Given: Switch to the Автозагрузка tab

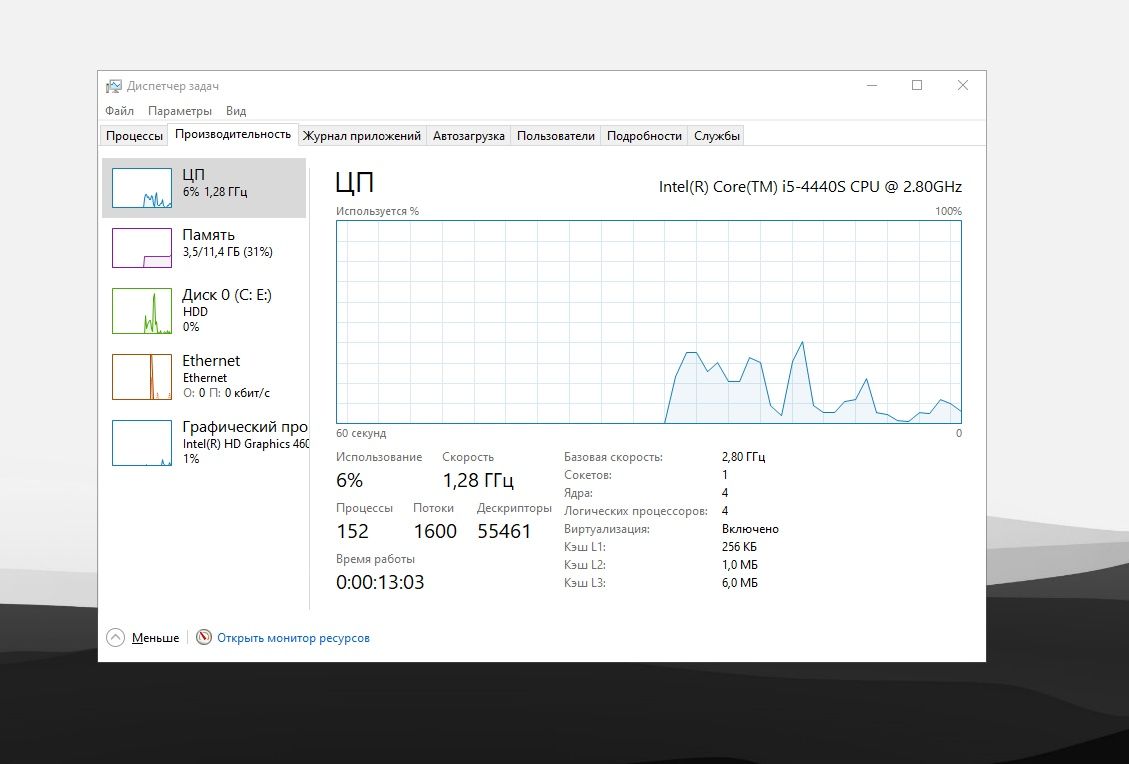Looking at the screenshot, I should click(469, 135).
